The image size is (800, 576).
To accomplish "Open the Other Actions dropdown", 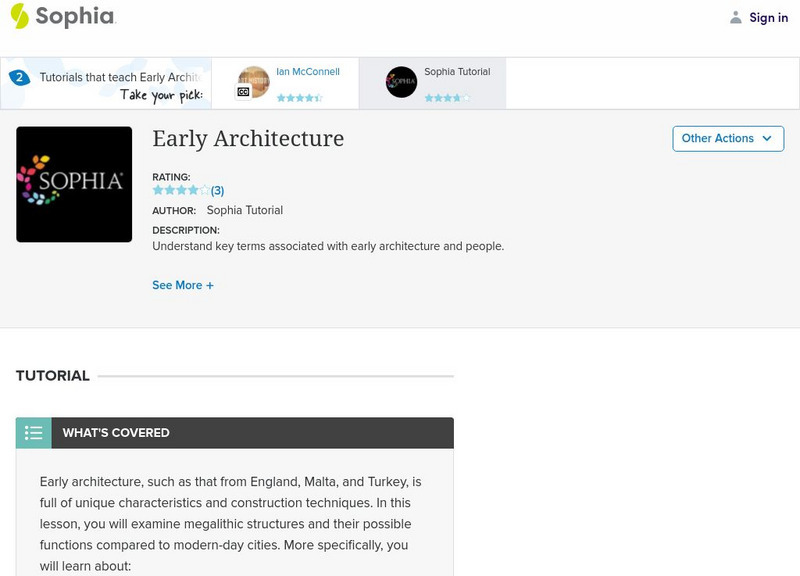I will point(727,139).
